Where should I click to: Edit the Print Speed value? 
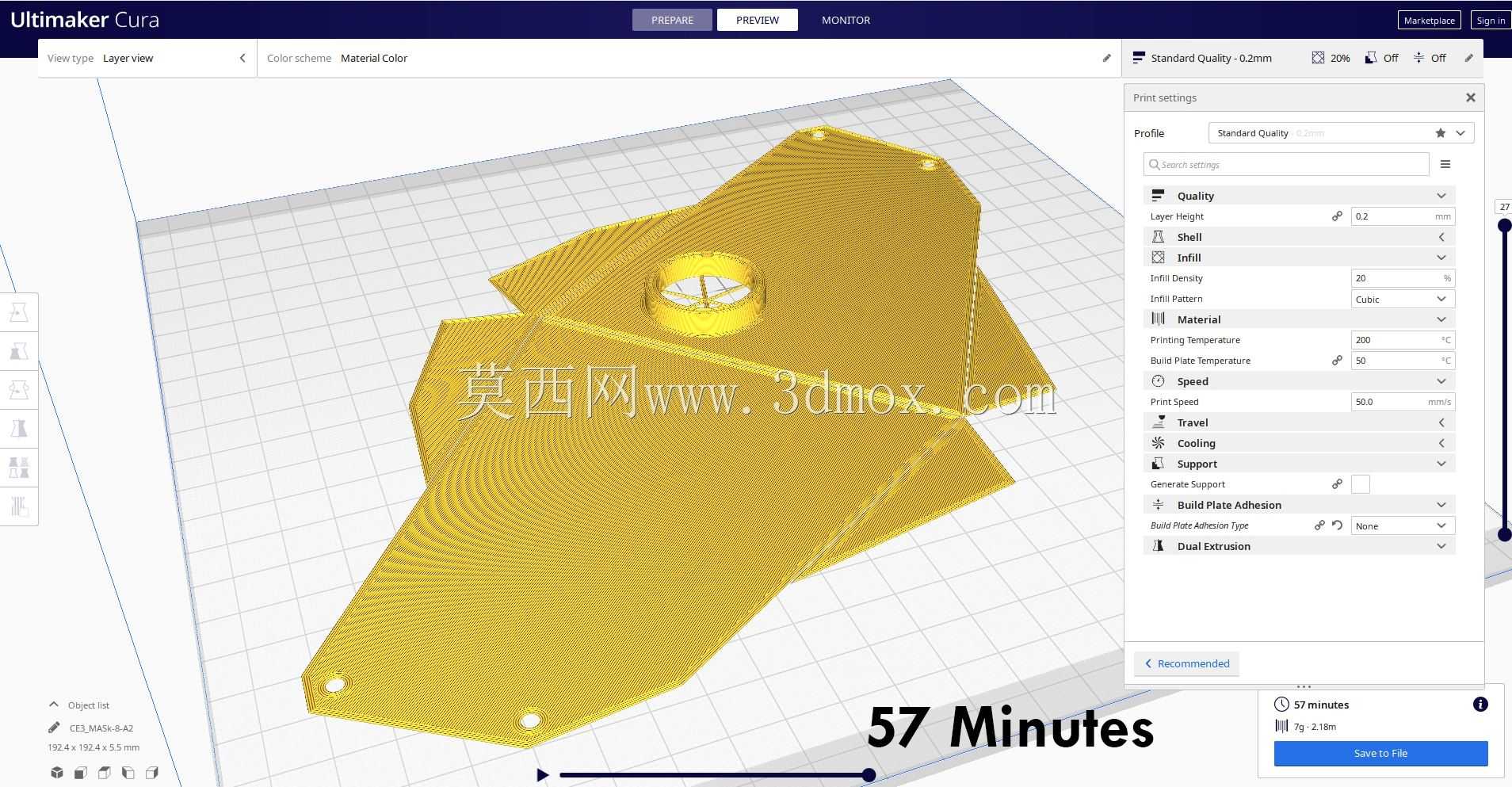[1403, 402]
